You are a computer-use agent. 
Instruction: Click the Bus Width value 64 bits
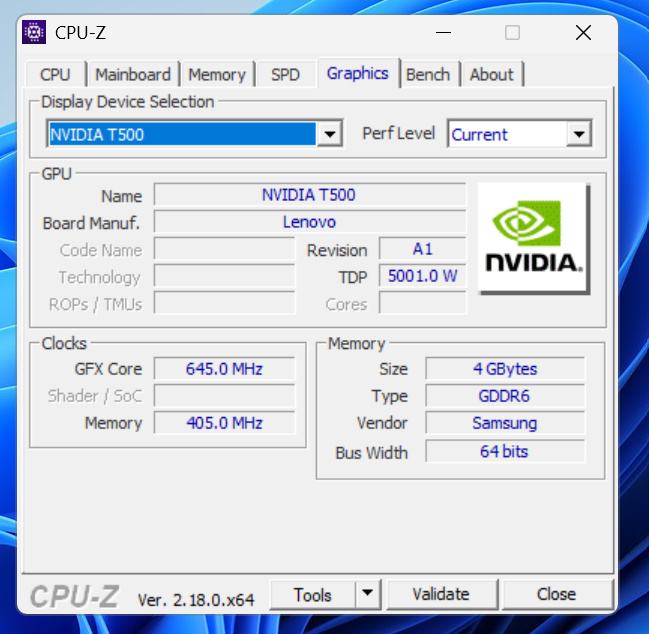tap(505, 451)
